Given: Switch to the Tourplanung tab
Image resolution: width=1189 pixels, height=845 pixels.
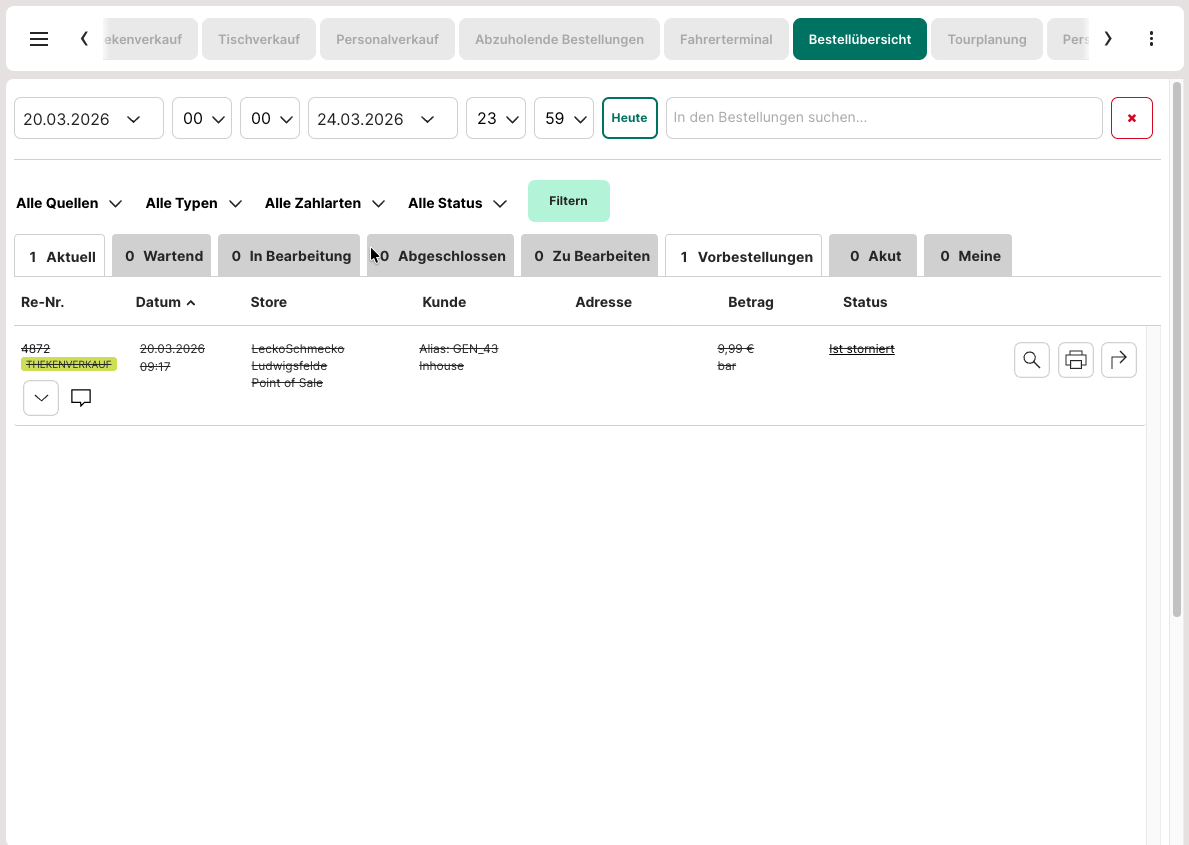Looking at the screenshot, I should [x=986, y=40].
